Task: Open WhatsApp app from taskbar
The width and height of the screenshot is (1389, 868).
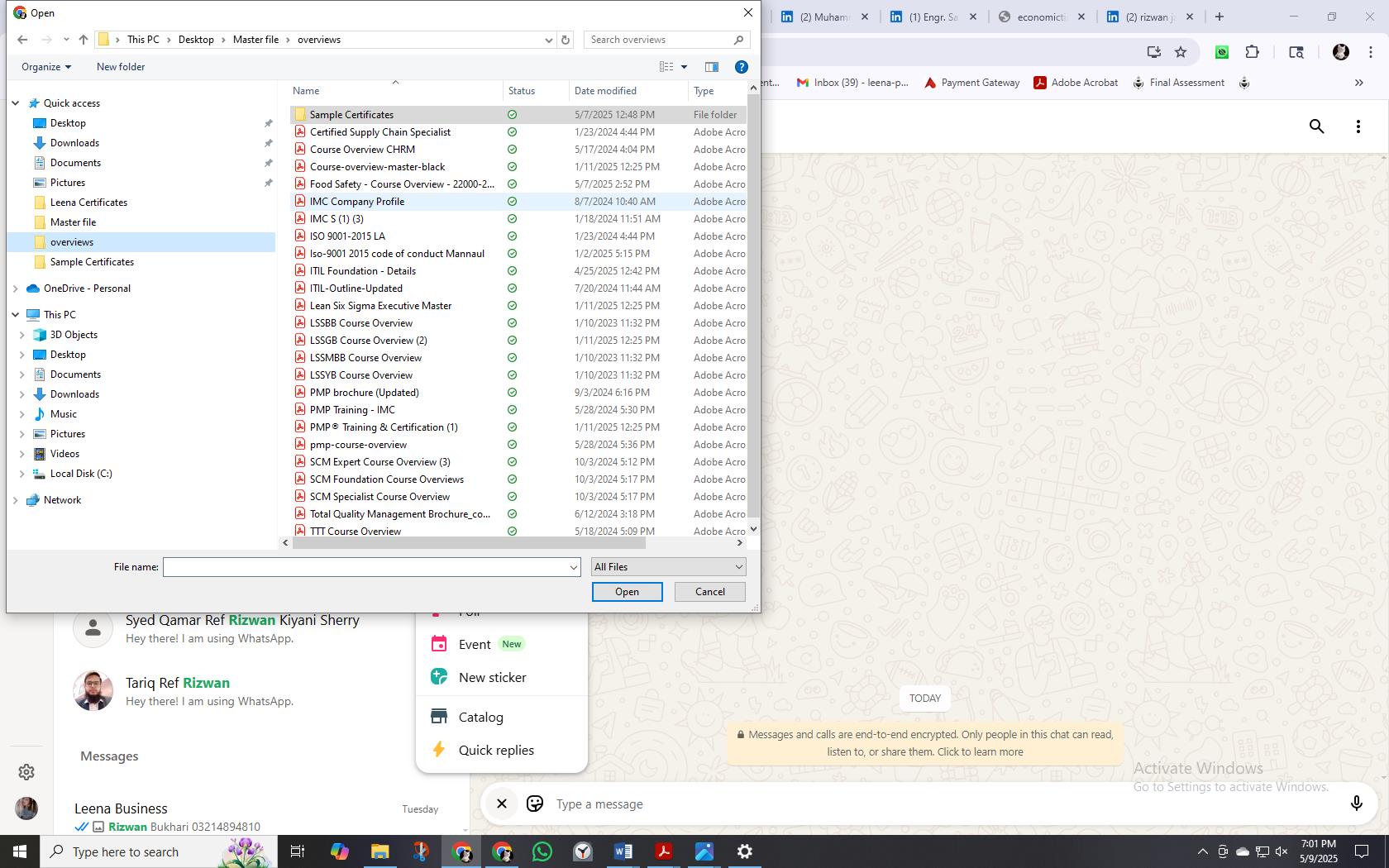Action: [x=542, y=851]
